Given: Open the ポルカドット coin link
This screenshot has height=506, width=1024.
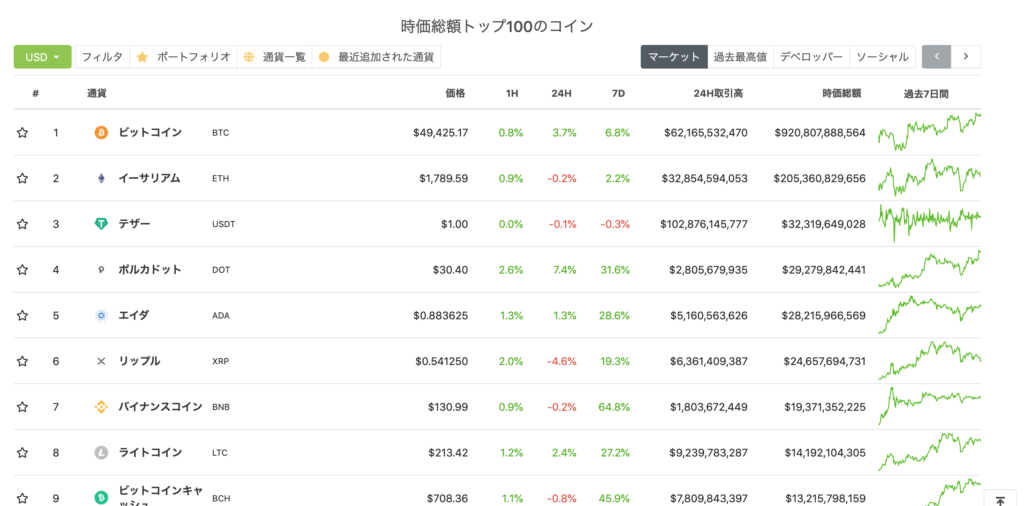Looking at the screenshot, I should [x=150, y=270].
